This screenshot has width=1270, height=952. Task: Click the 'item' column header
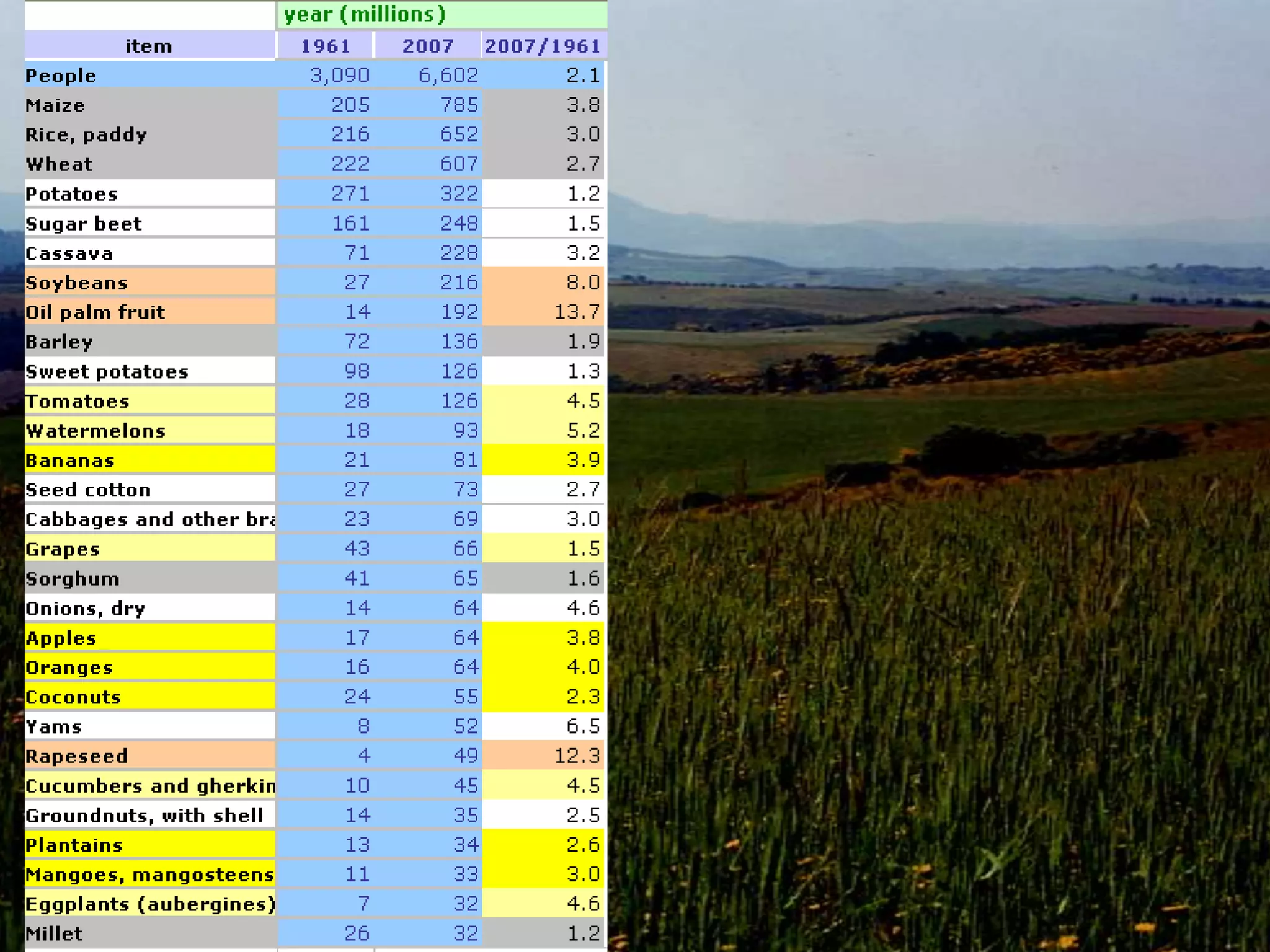(149, 45)
